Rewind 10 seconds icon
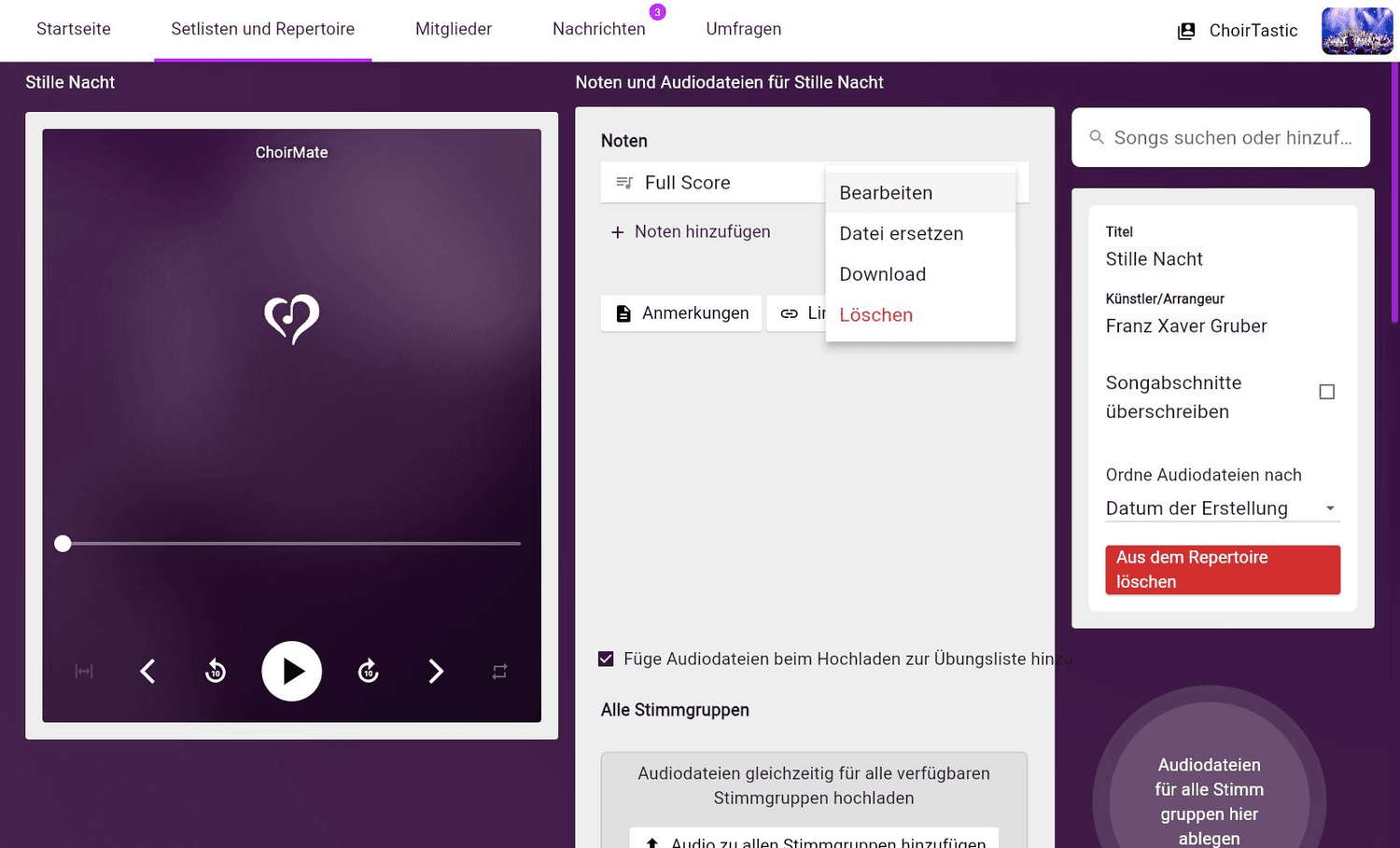The width and height of the screenshot is (1400, 848). (216, 671)
